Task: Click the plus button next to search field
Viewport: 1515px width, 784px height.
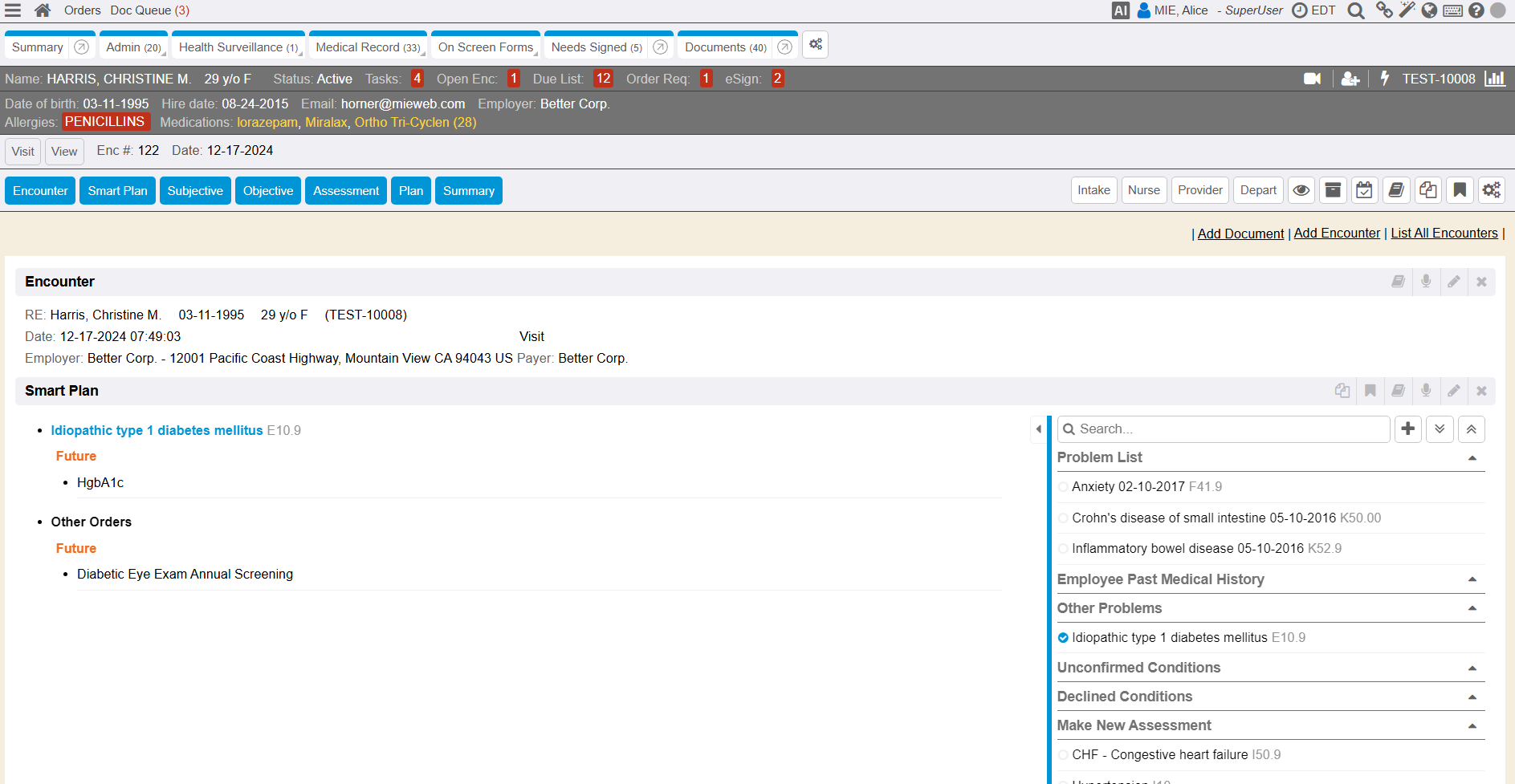Action: coord(1408,429)
